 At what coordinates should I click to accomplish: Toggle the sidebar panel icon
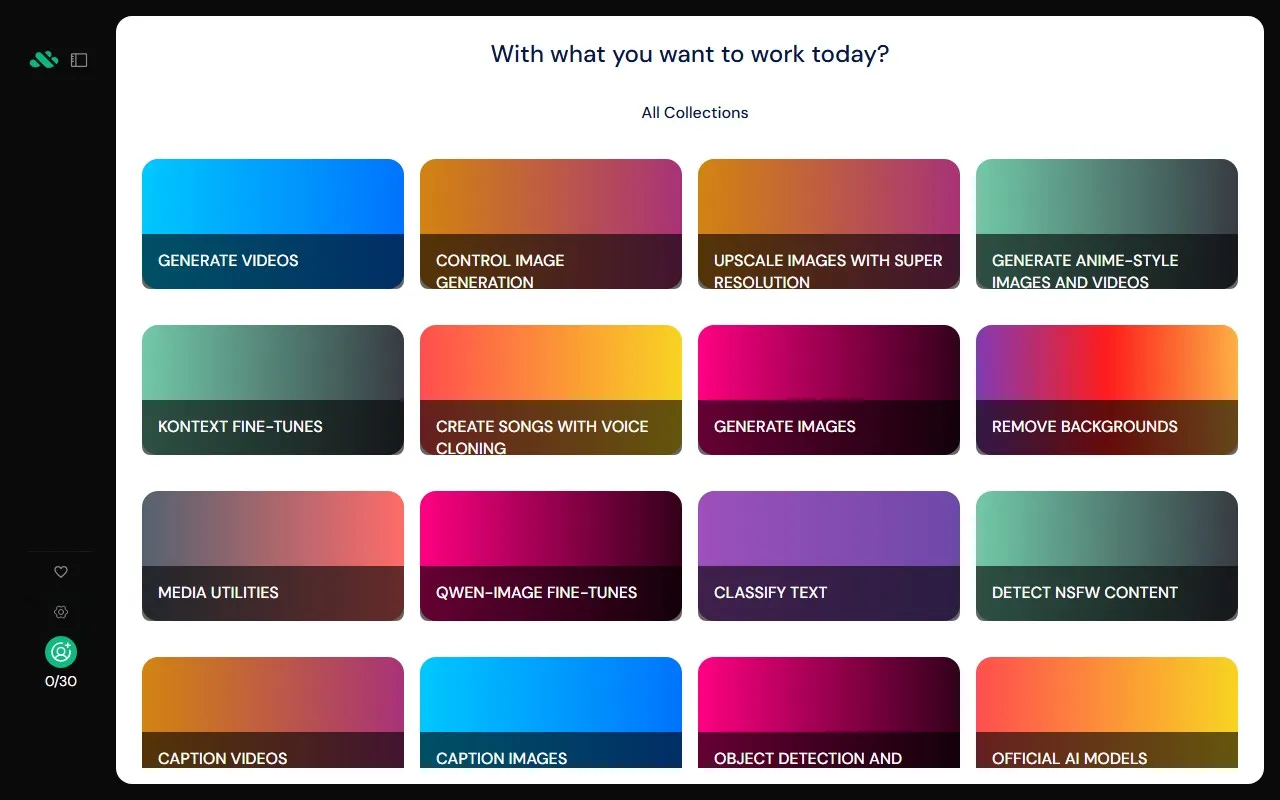[x=79, y=60]
